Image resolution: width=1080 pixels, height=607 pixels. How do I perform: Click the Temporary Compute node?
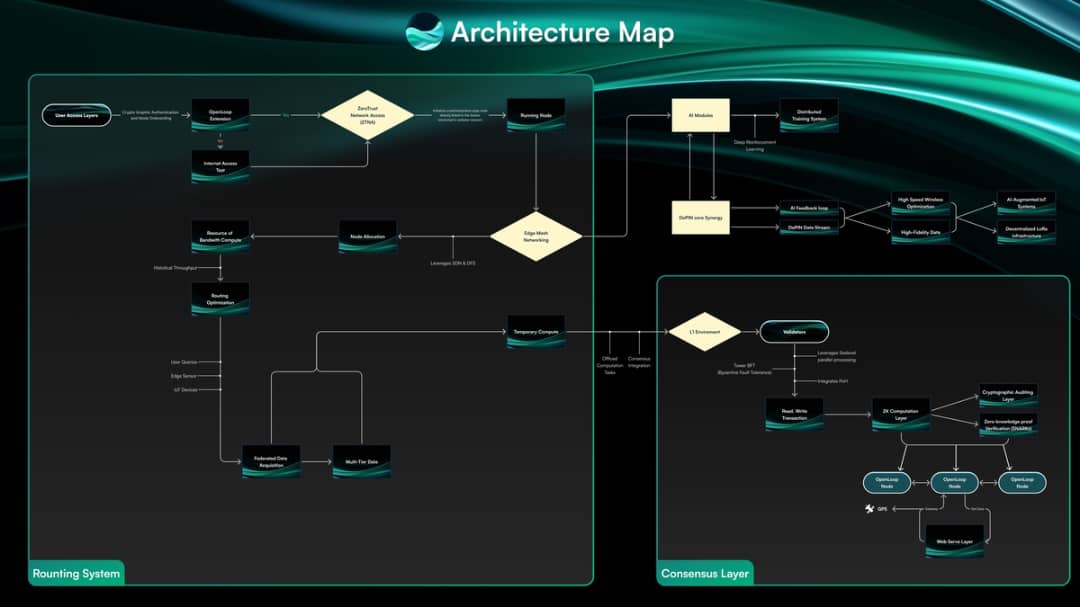tap(535, 330)
